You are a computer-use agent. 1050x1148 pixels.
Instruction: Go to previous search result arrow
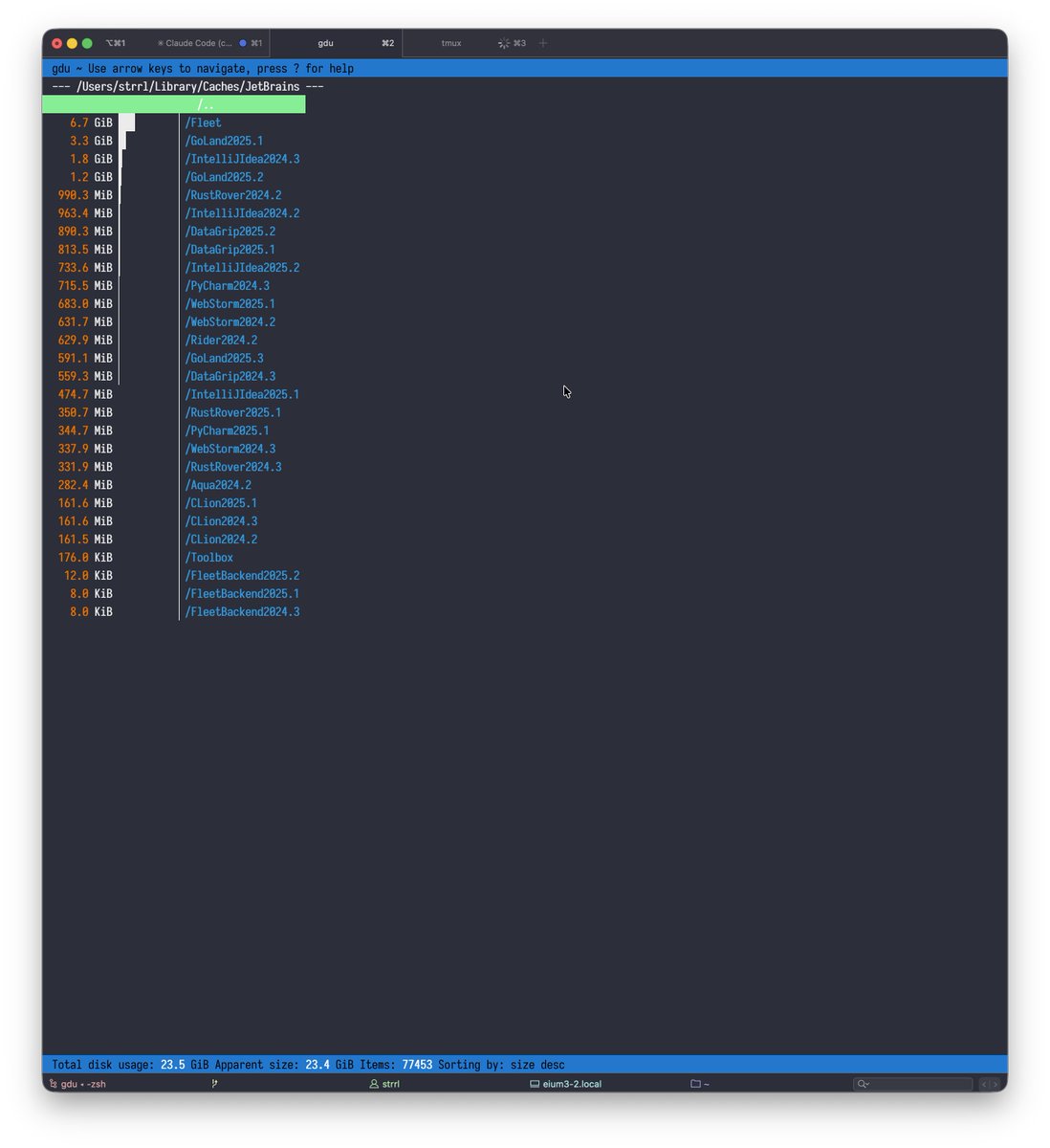tap(985, 1084)
